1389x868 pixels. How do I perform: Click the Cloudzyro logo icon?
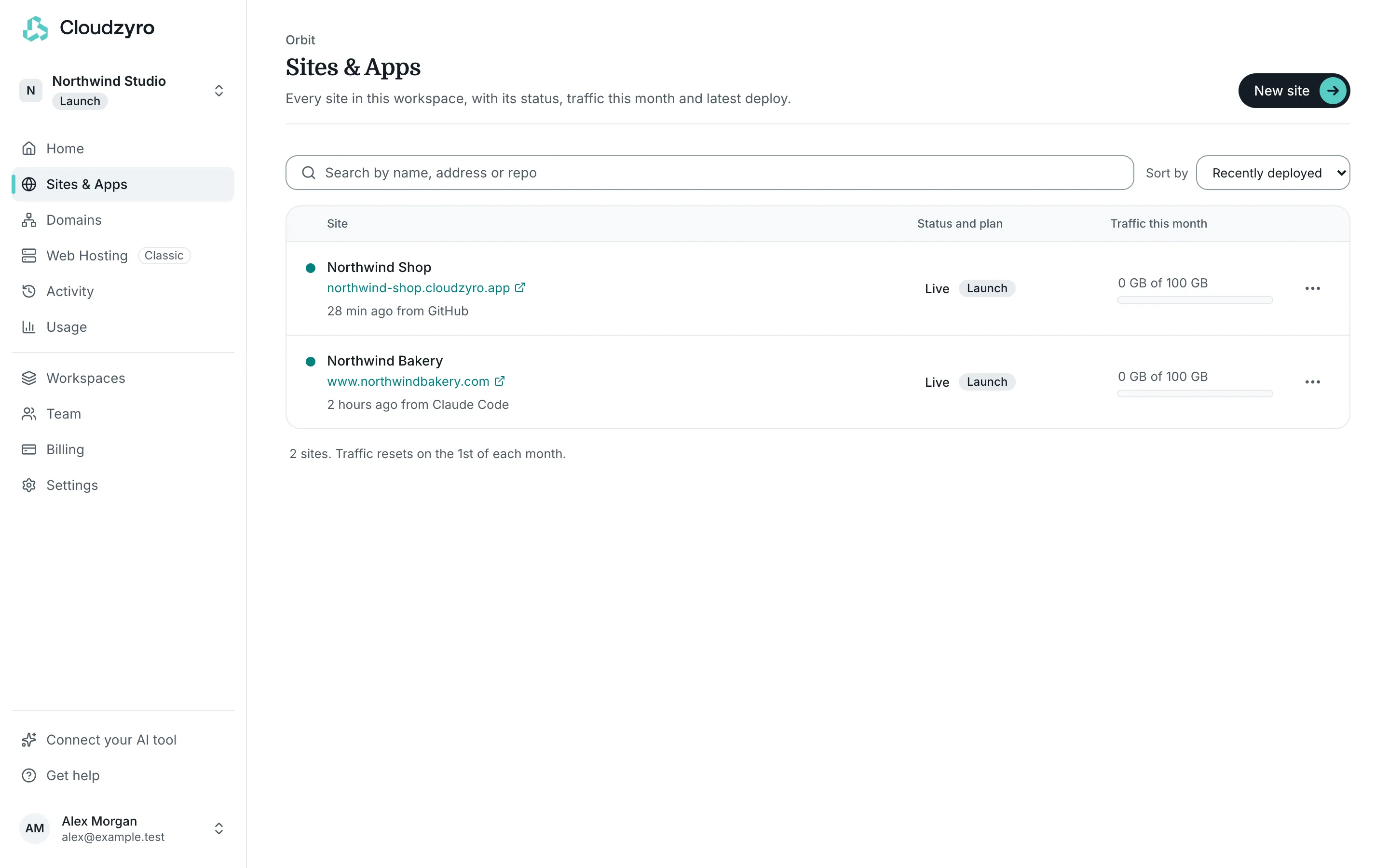click(35, 28)
